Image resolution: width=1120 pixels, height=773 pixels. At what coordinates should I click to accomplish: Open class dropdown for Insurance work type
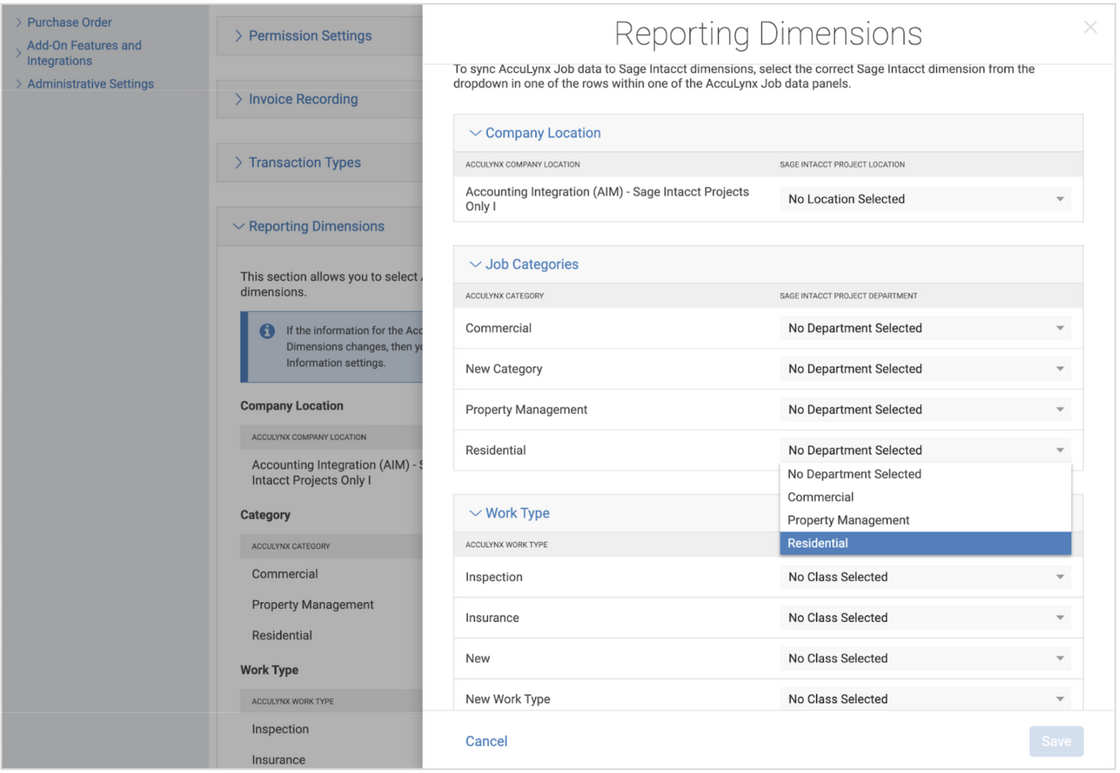tap(925, 617)
